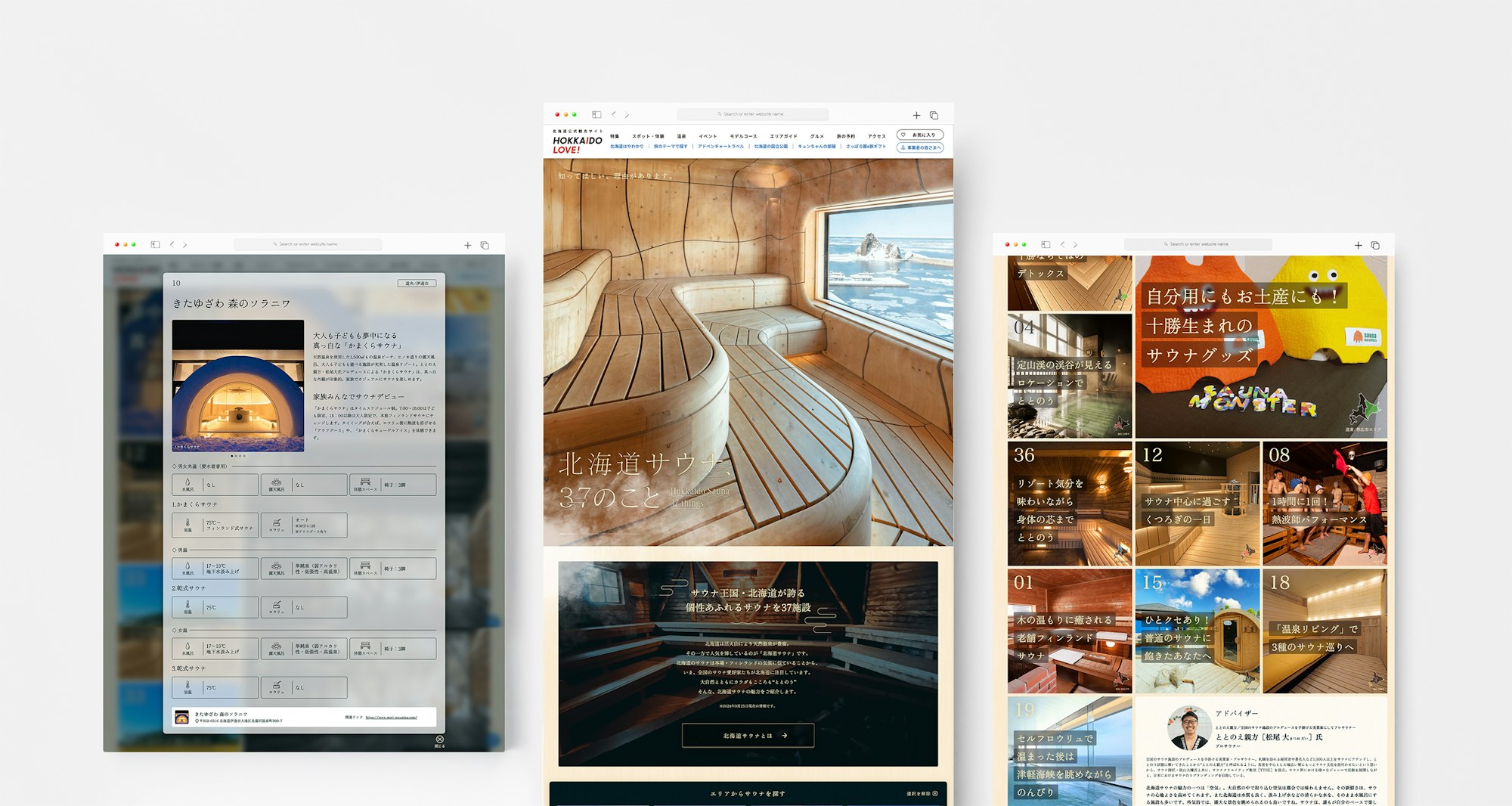This screenshot has height=806, width=1512.
Task: Open the モデルコース menu item
Action: click(x=743, y=136)
